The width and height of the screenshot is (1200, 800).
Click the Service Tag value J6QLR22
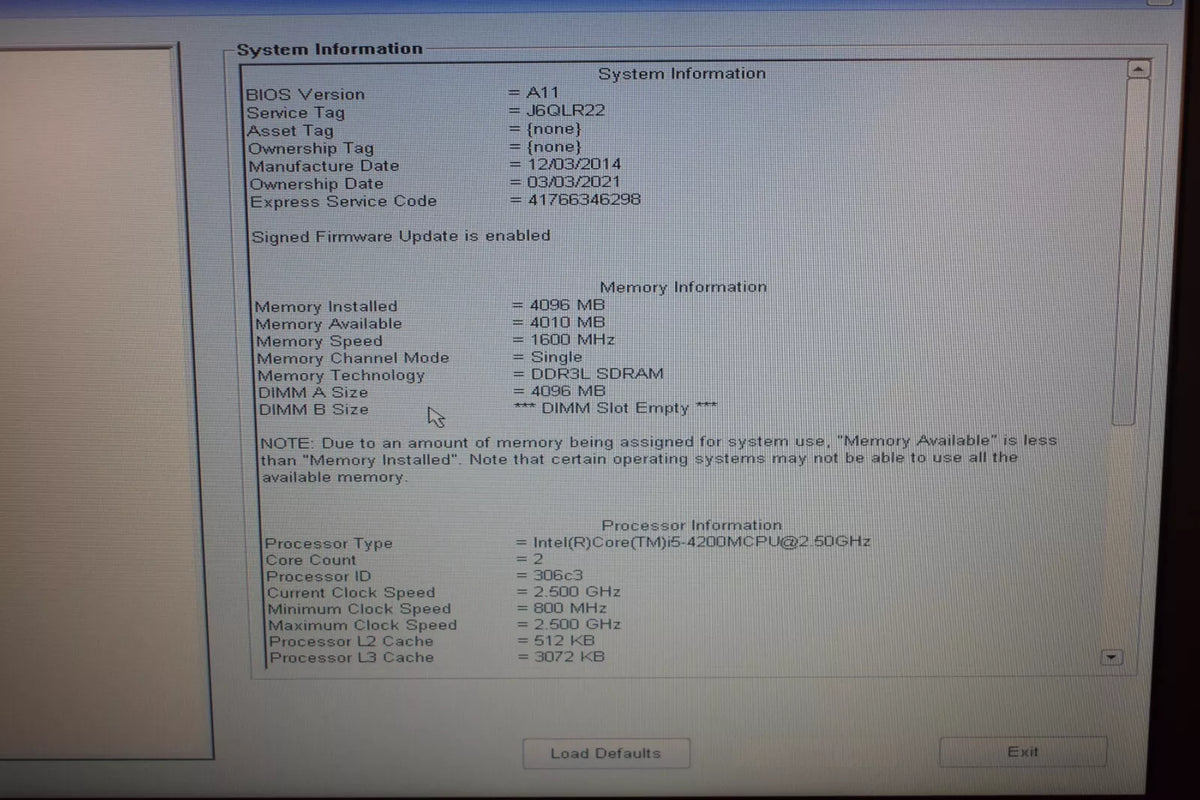[565, 111]
